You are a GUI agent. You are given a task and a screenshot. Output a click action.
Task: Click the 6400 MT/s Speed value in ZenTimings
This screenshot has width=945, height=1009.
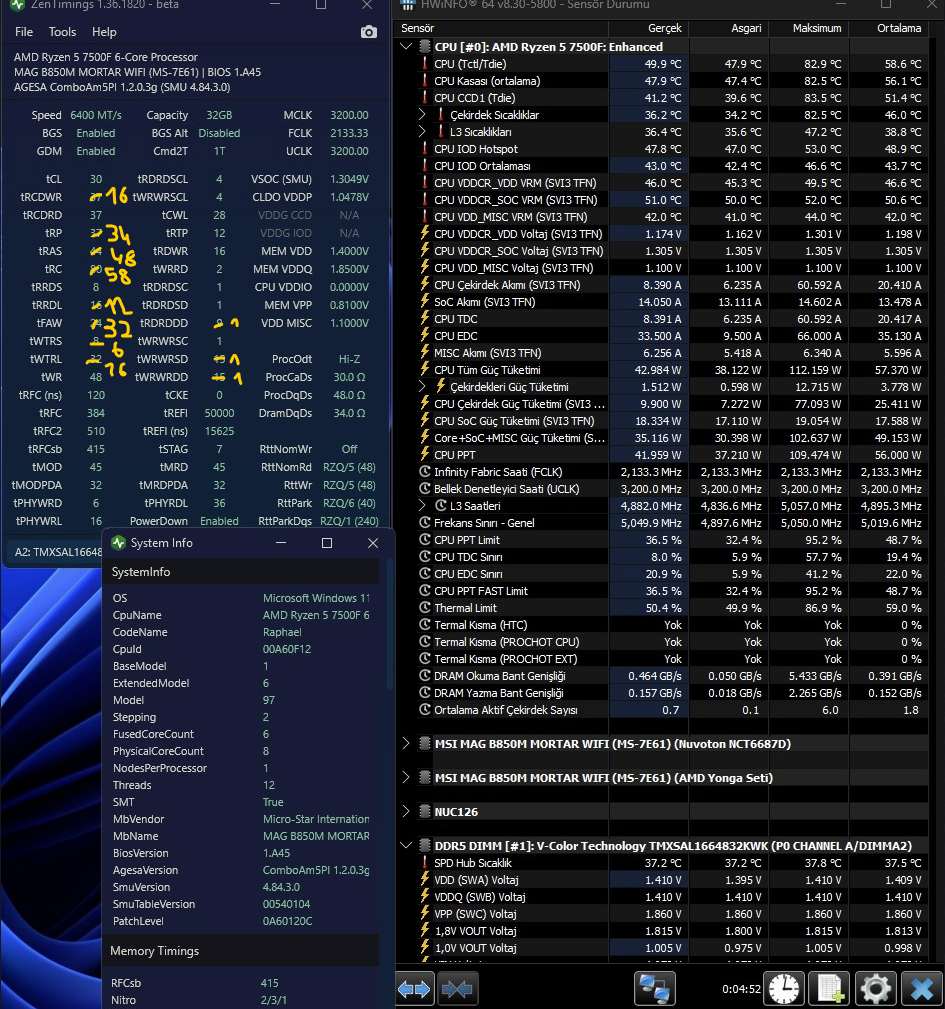coord(96,115)
